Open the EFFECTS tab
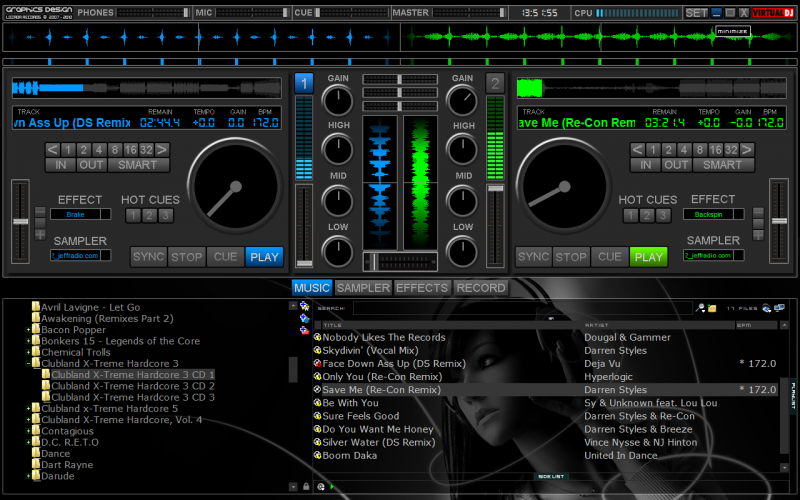800x500 pixels. click(x=422, y=288)
